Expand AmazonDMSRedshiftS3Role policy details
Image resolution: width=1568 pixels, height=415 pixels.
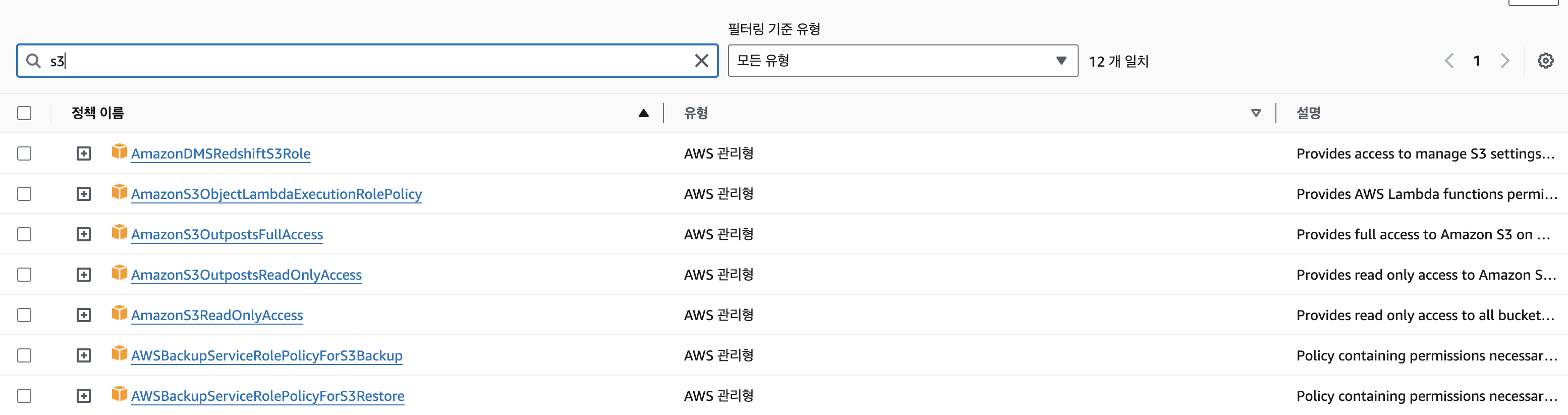click(x=83, y=153)
